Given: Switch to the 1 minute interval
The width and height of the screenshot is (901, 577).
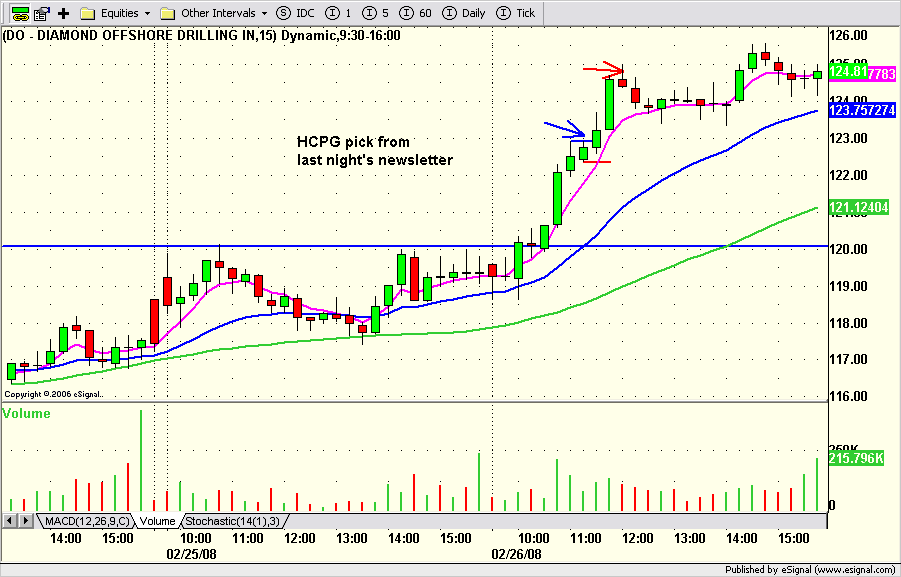Looking at the screenshot, I should coord(340,13).
